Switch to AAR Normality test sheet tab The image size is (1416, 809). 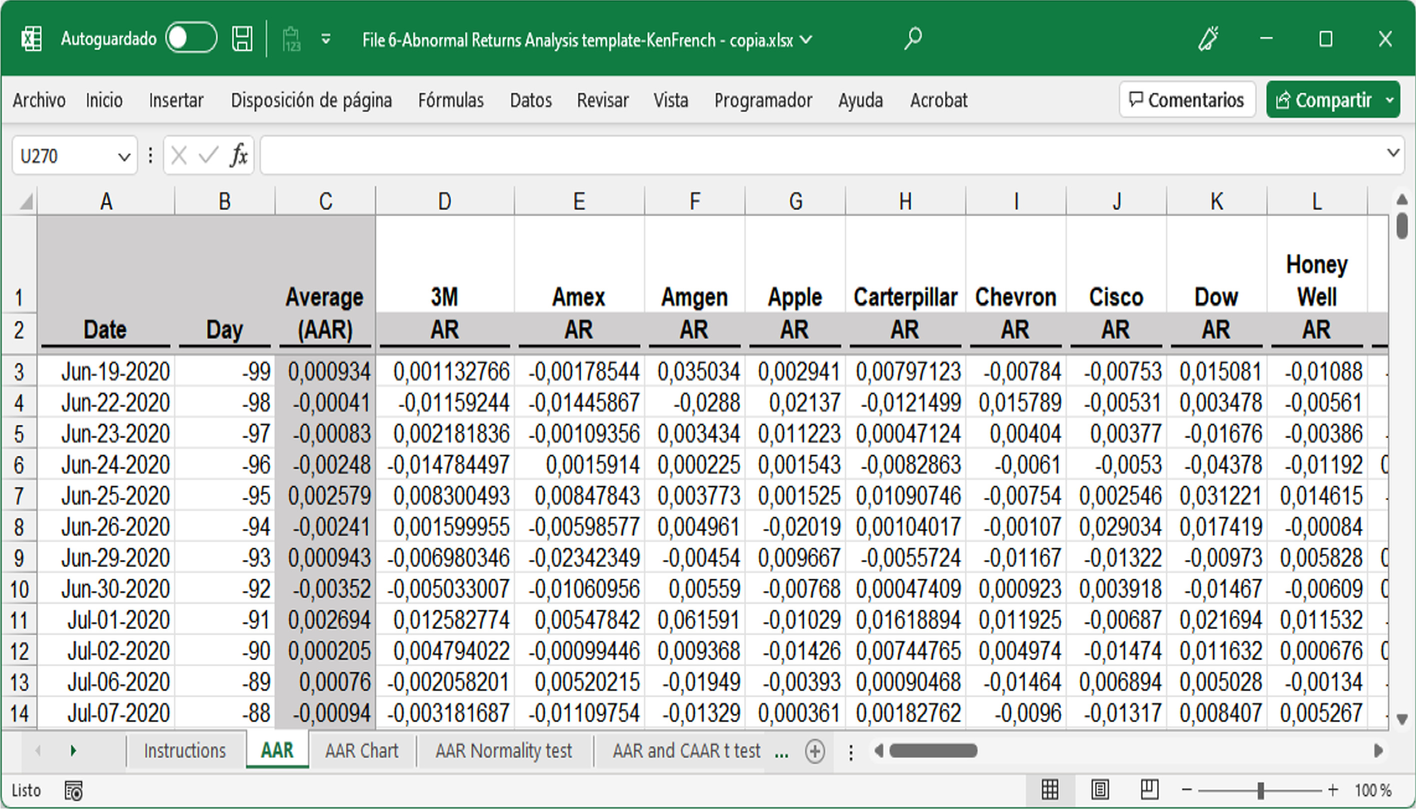(x=504, y=751)
